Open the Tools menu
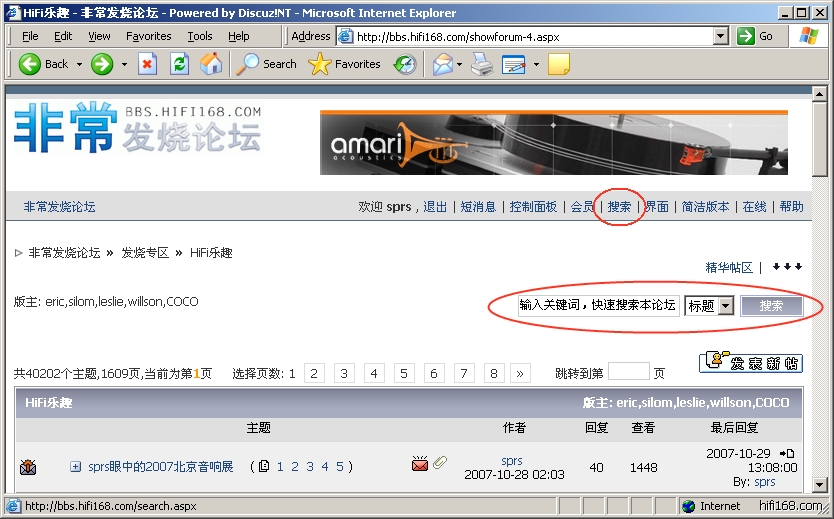 pyautogui.click(x=200, y=36)
